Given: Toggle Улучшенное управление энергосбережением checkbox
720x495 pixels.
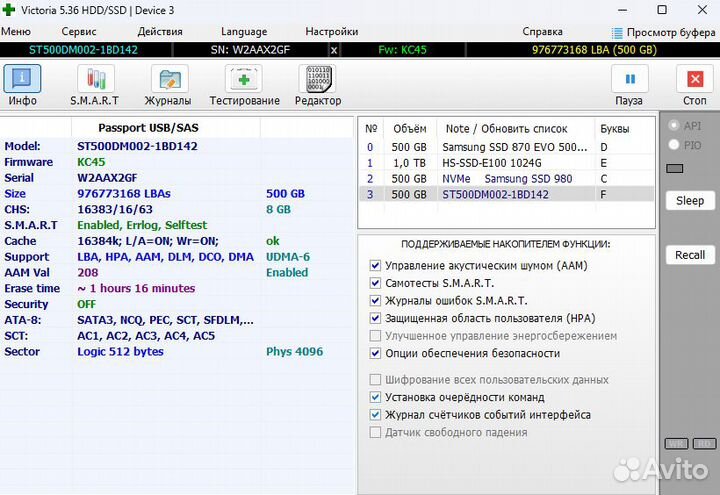Looking at the screenshot, I should 375,336.
